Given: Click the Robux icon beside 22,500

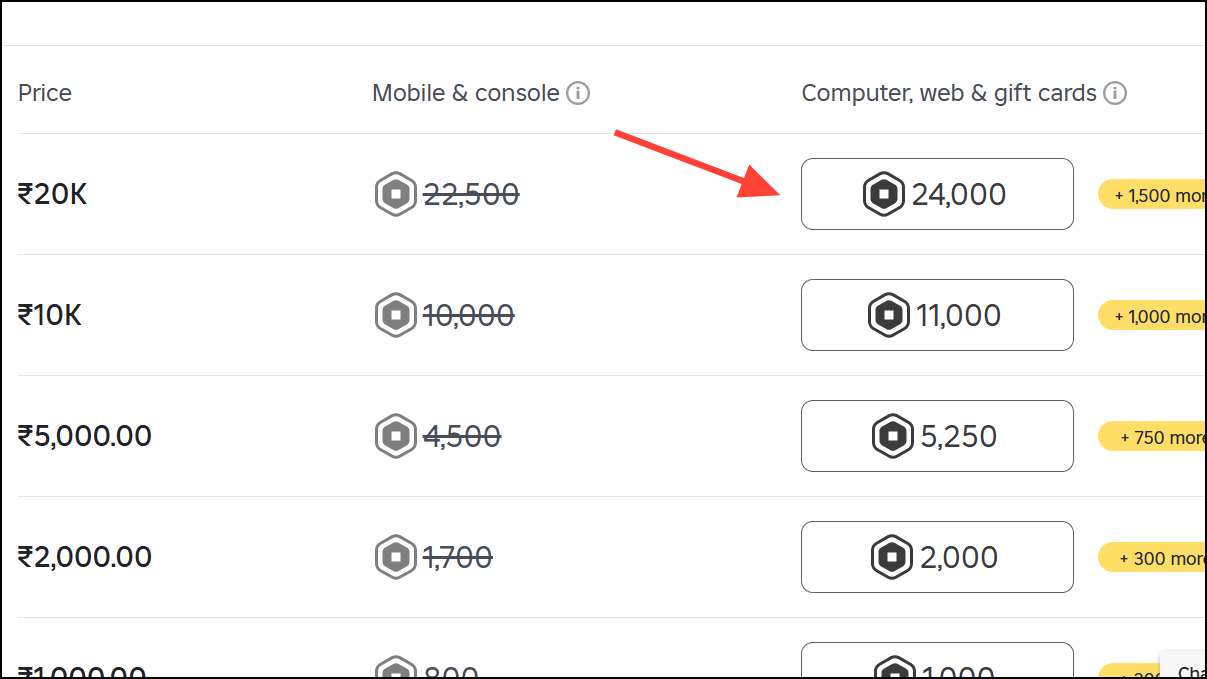Looking at the screenshot, I should coord(395,194).
